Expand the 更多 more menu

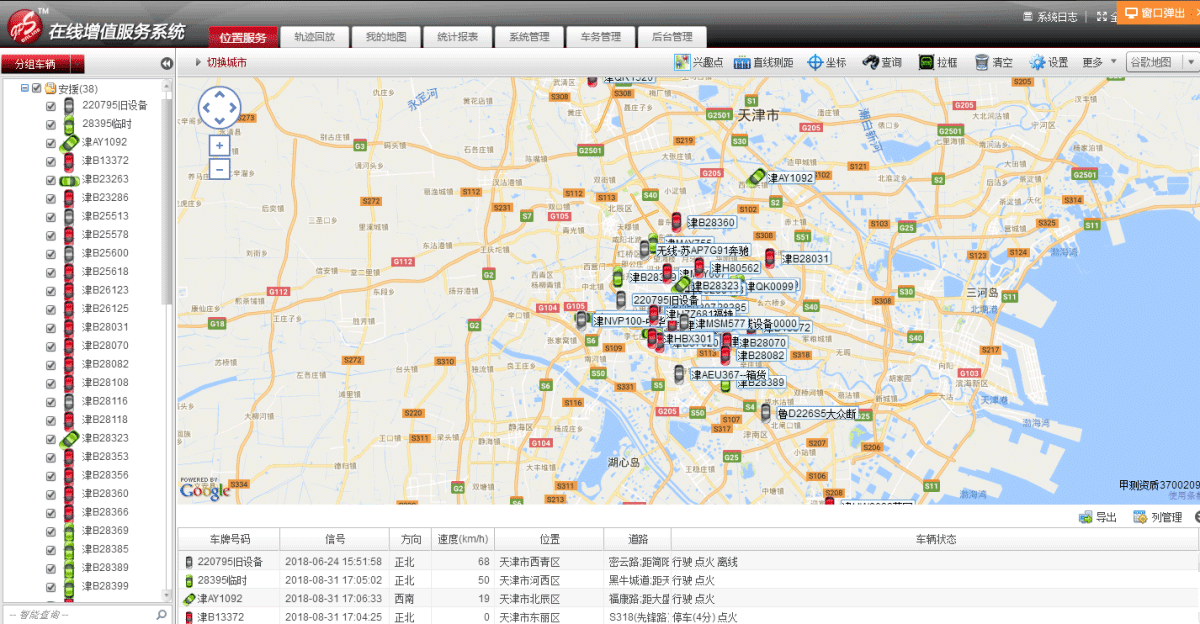(1100, 62)
